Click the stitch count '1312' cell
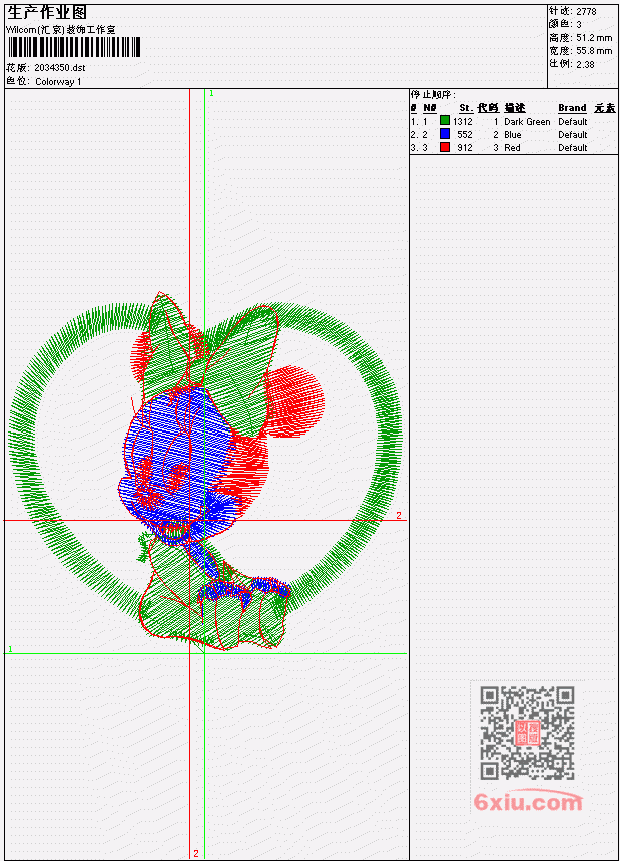 tap(463, 121)
